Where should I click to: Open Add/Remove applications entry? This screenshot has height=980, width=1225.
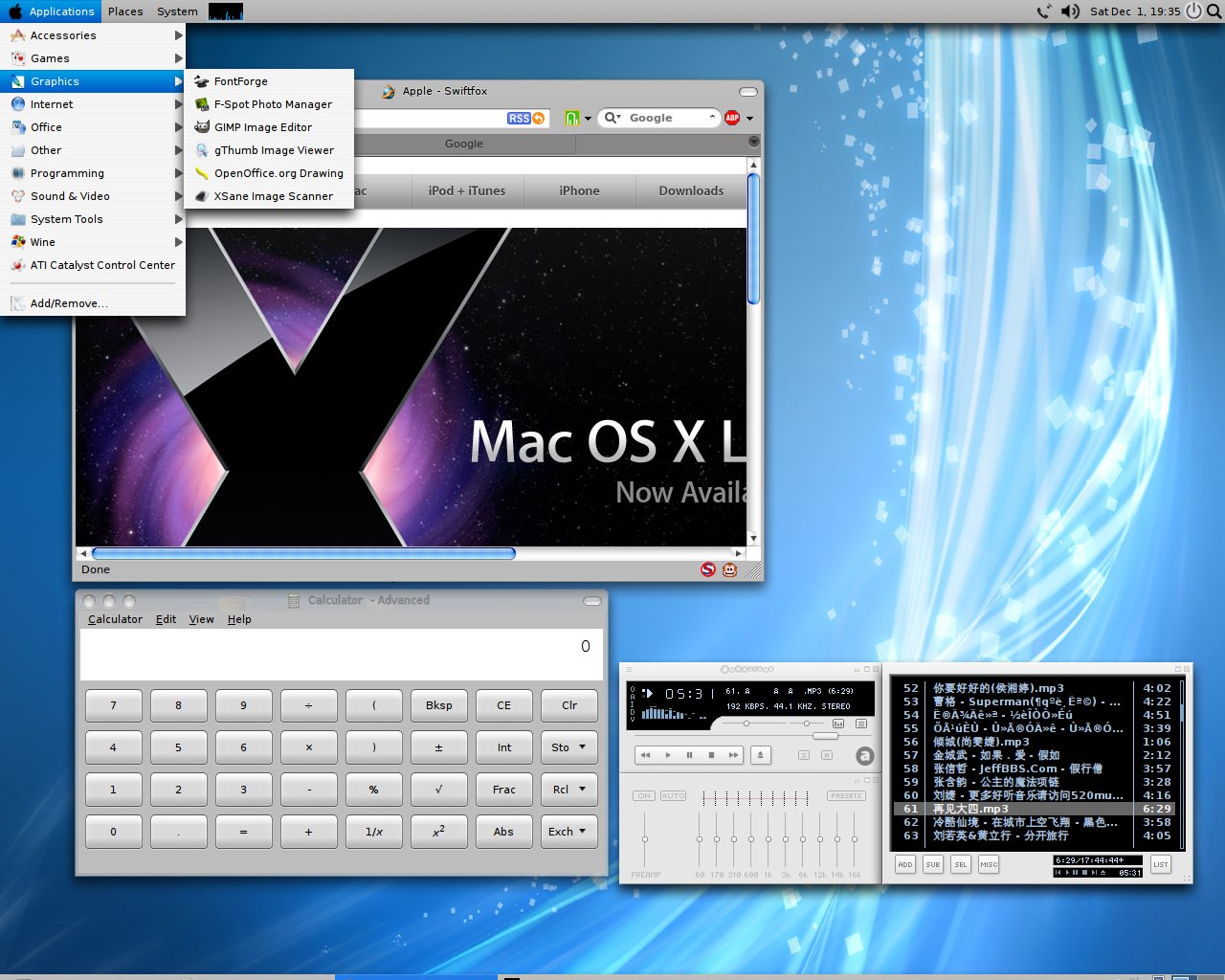pyautogui.click(x=93, y=303)
